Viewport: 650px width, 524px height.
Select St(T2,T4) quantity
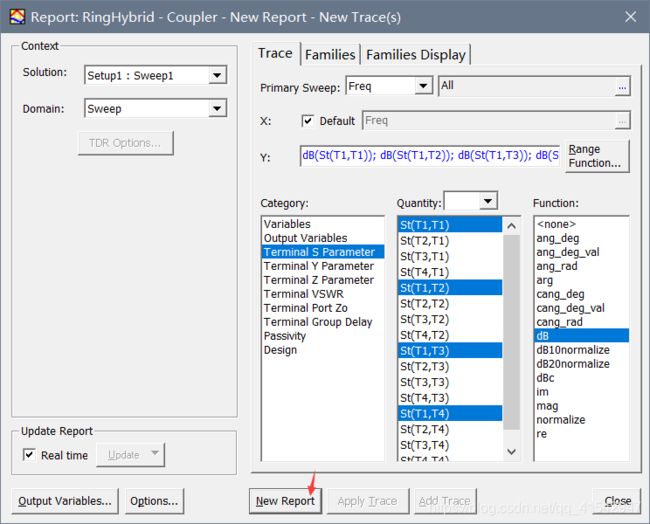coord(450,429)
